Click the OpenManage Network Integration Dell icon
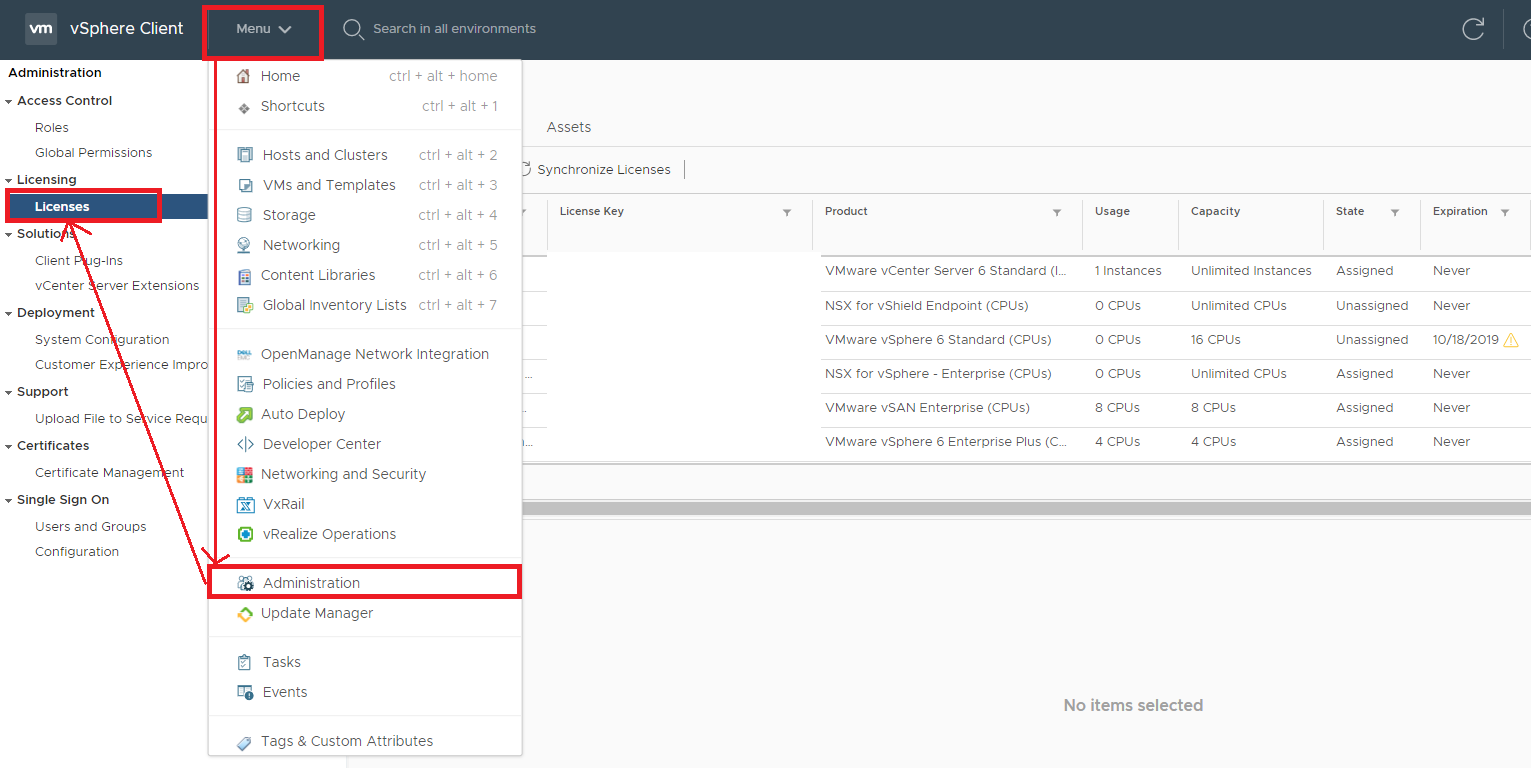This screenshot has width=1531, height=768. pos(244,354)
